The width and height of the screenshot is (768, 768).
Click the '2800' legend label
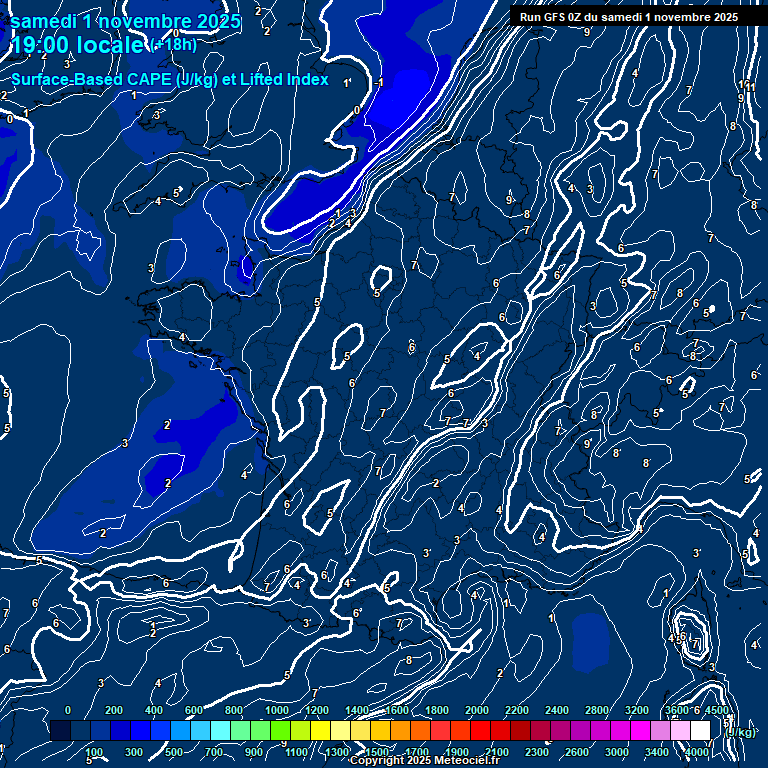coord(597,710)
